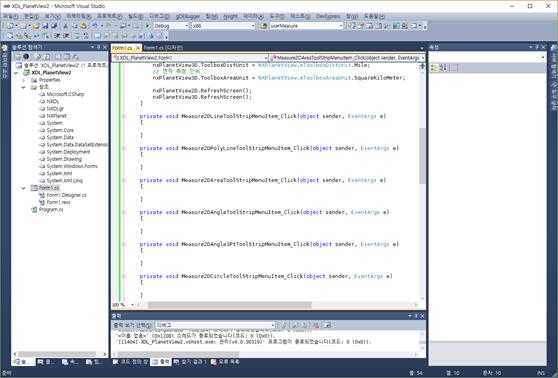Click the Paste toolbar icon
Screen dimensions: 558x378
click(x=84, y=26)
